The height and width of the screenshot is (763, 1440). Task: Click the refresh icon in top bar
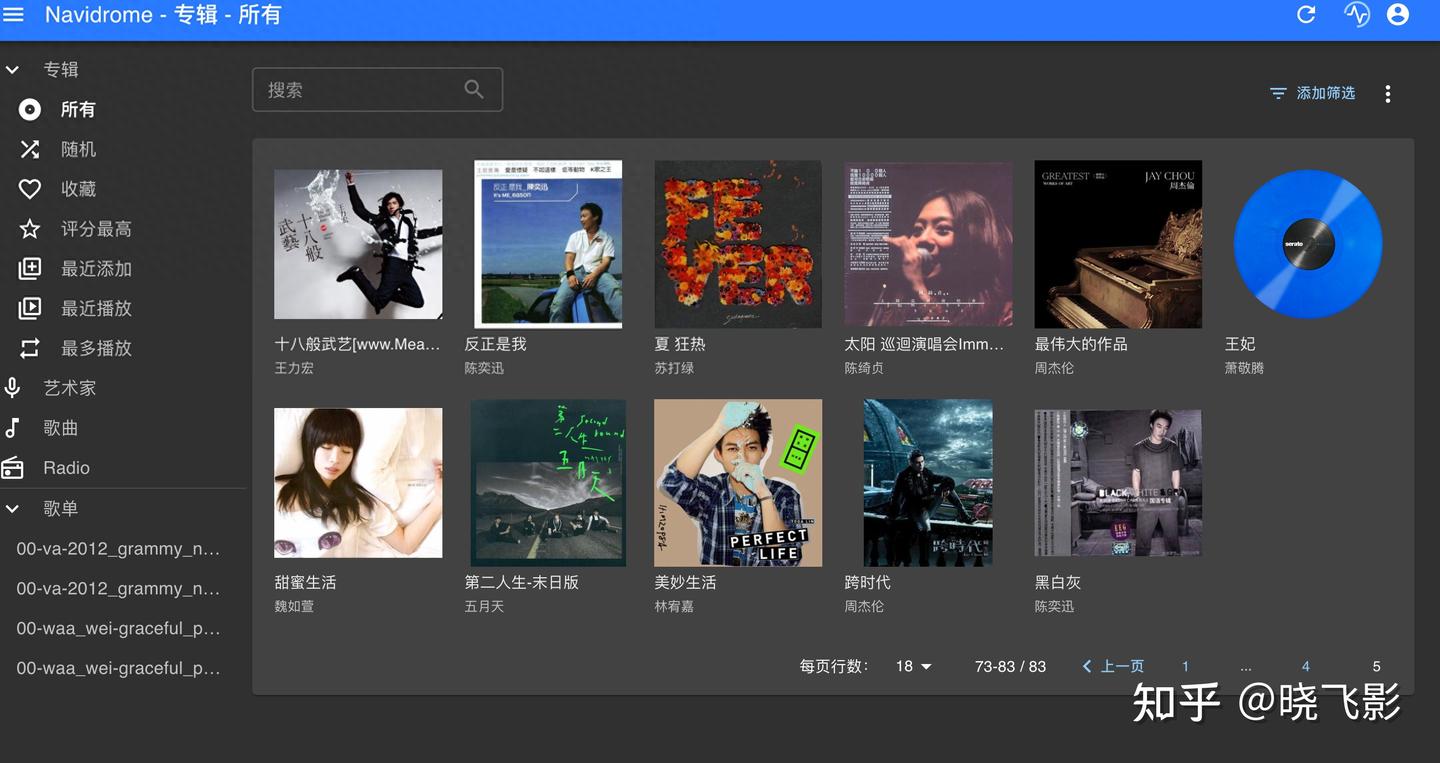[x=1306, y=14]
